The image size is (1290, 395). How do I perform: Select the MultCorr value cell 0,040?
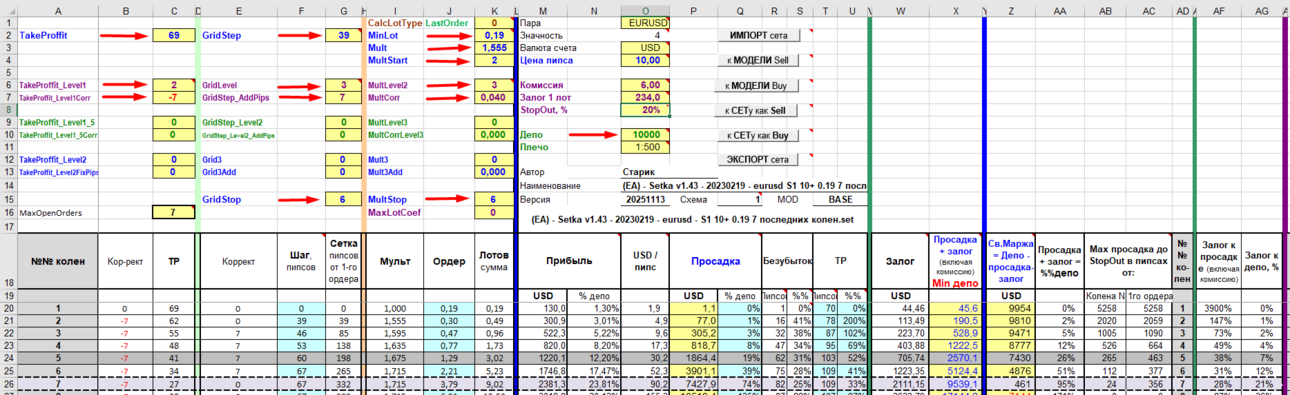[494, 98]
